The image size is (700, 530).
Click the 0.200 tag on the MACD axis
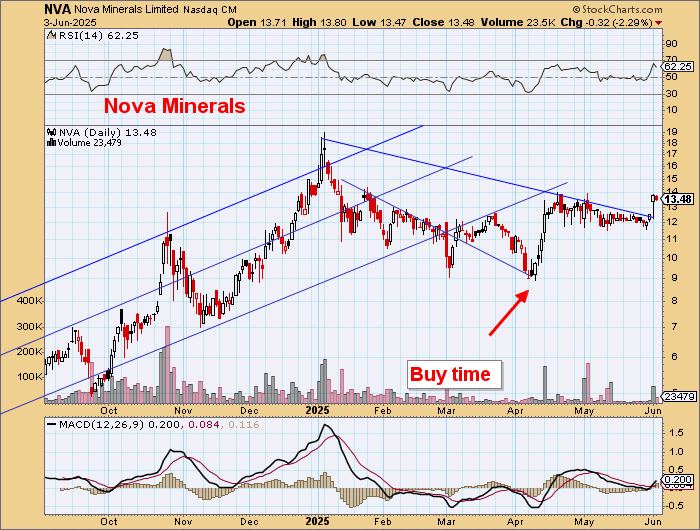click(x=678, y=480)
